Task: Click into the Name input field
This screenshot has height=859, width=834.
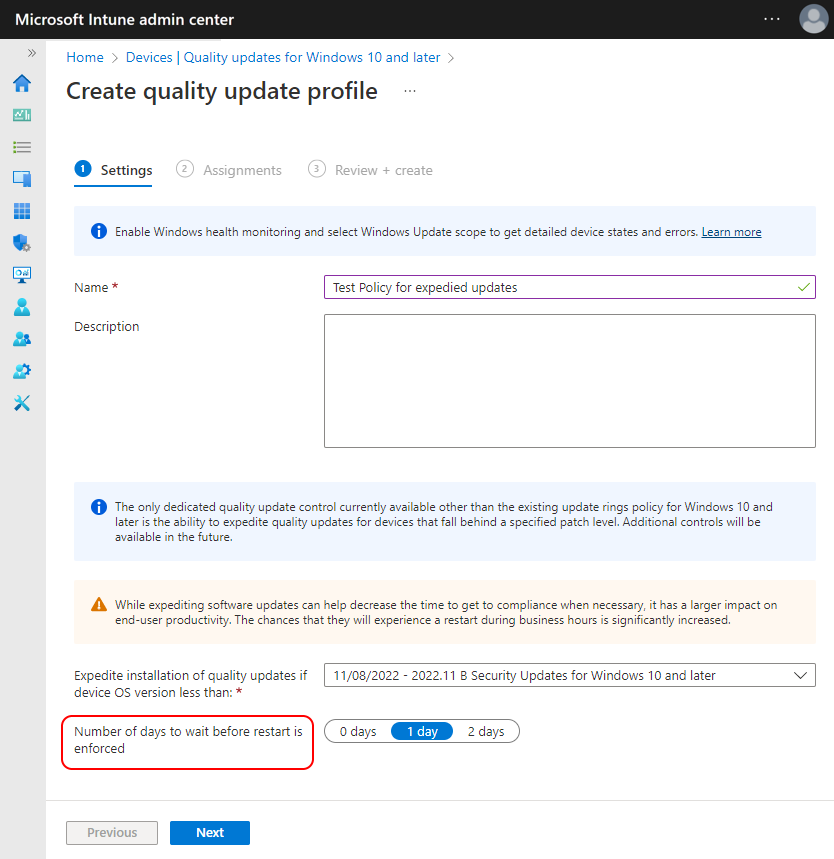Action: [x=569, y=287]
